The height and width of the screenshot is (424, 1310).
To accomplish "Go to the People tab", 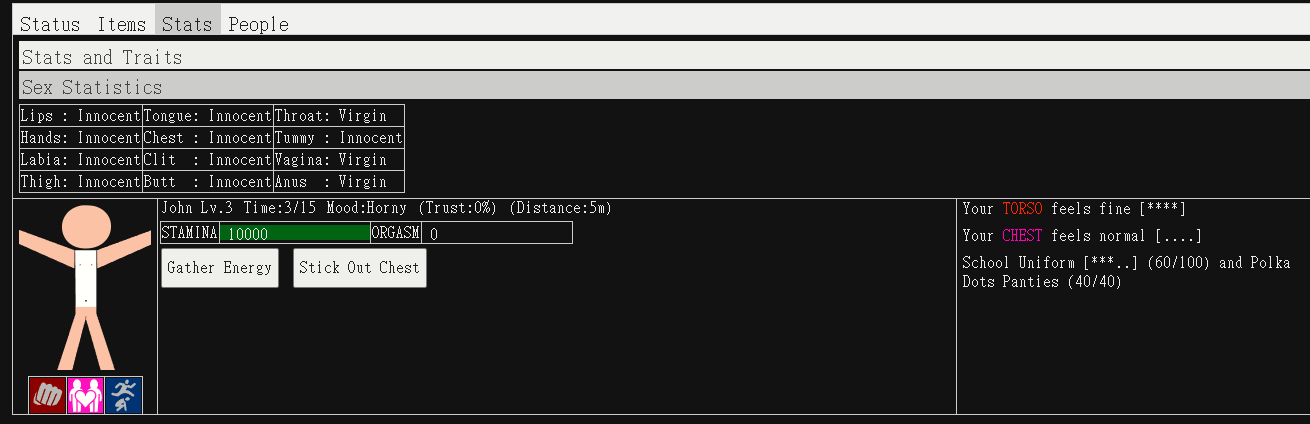I will [x=258, y=24].
